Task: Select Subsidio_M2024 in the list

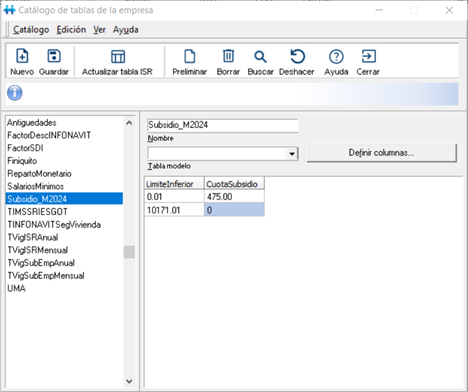Action: point(64,199)
